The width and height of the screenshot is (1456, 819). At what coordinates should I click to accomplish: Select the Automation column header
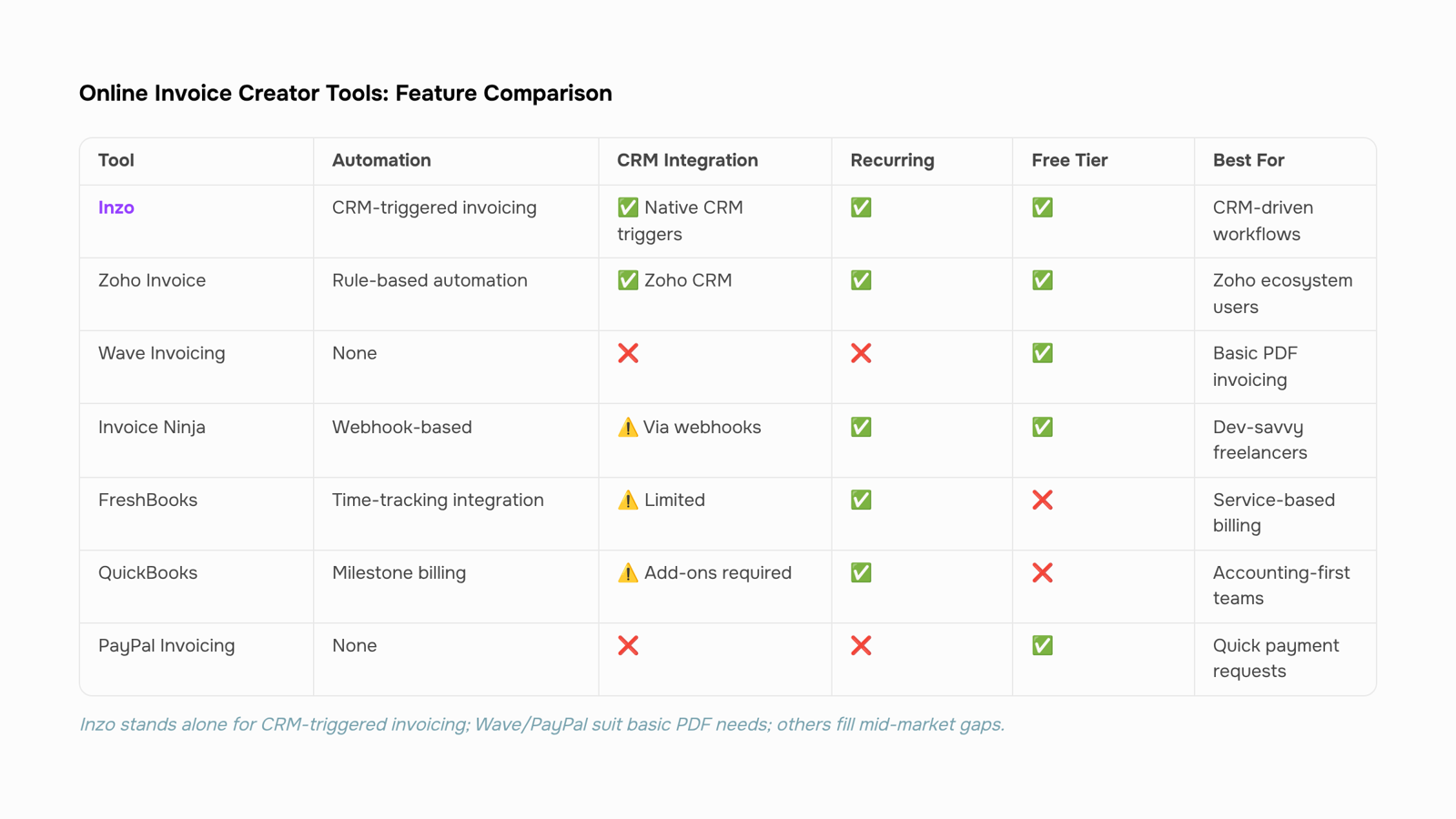tap(381, 160)
